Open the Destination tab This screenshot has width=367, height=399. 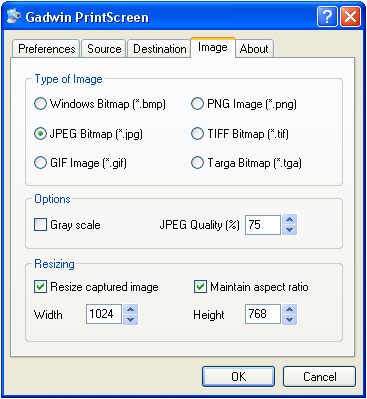click(159, 49)
